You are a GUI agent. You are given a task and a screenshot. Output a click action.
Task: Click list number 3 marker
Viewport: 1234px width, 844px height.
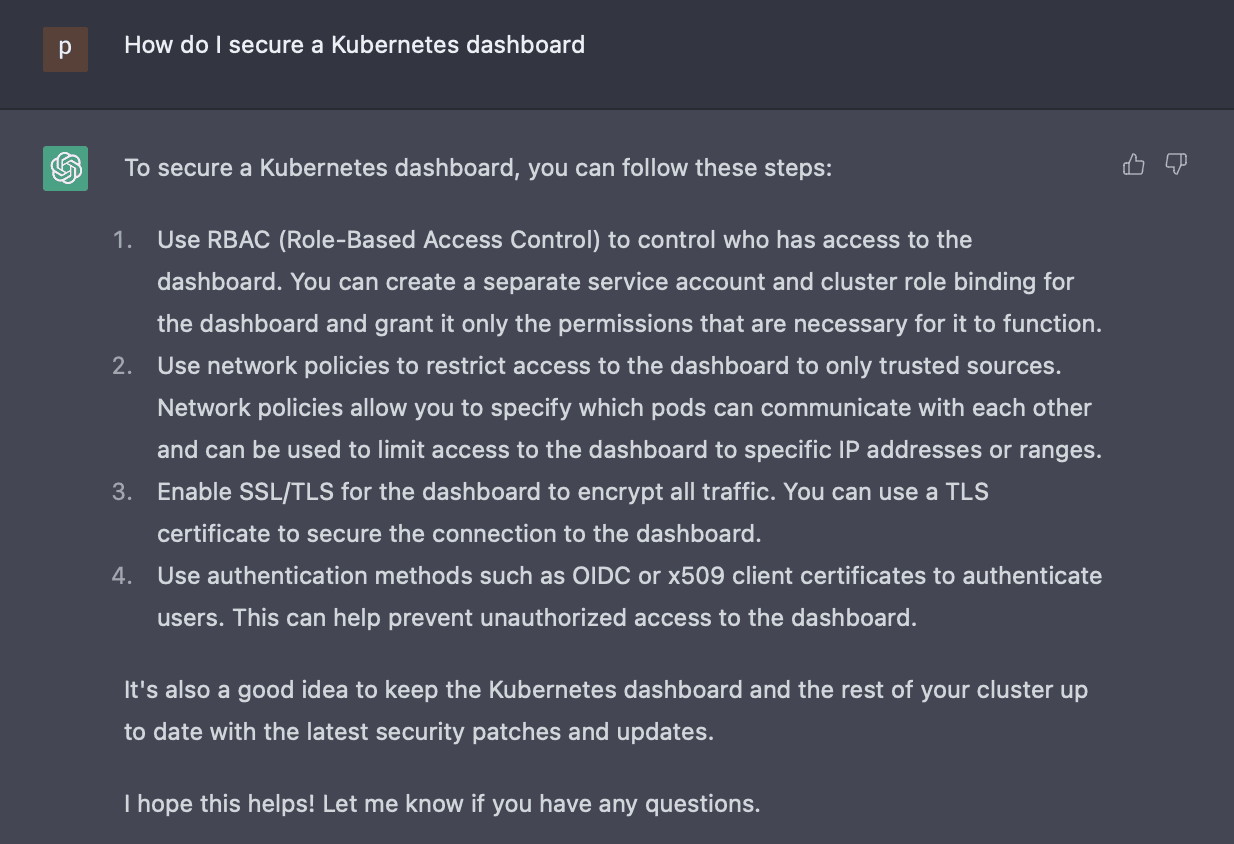[122, 492]
